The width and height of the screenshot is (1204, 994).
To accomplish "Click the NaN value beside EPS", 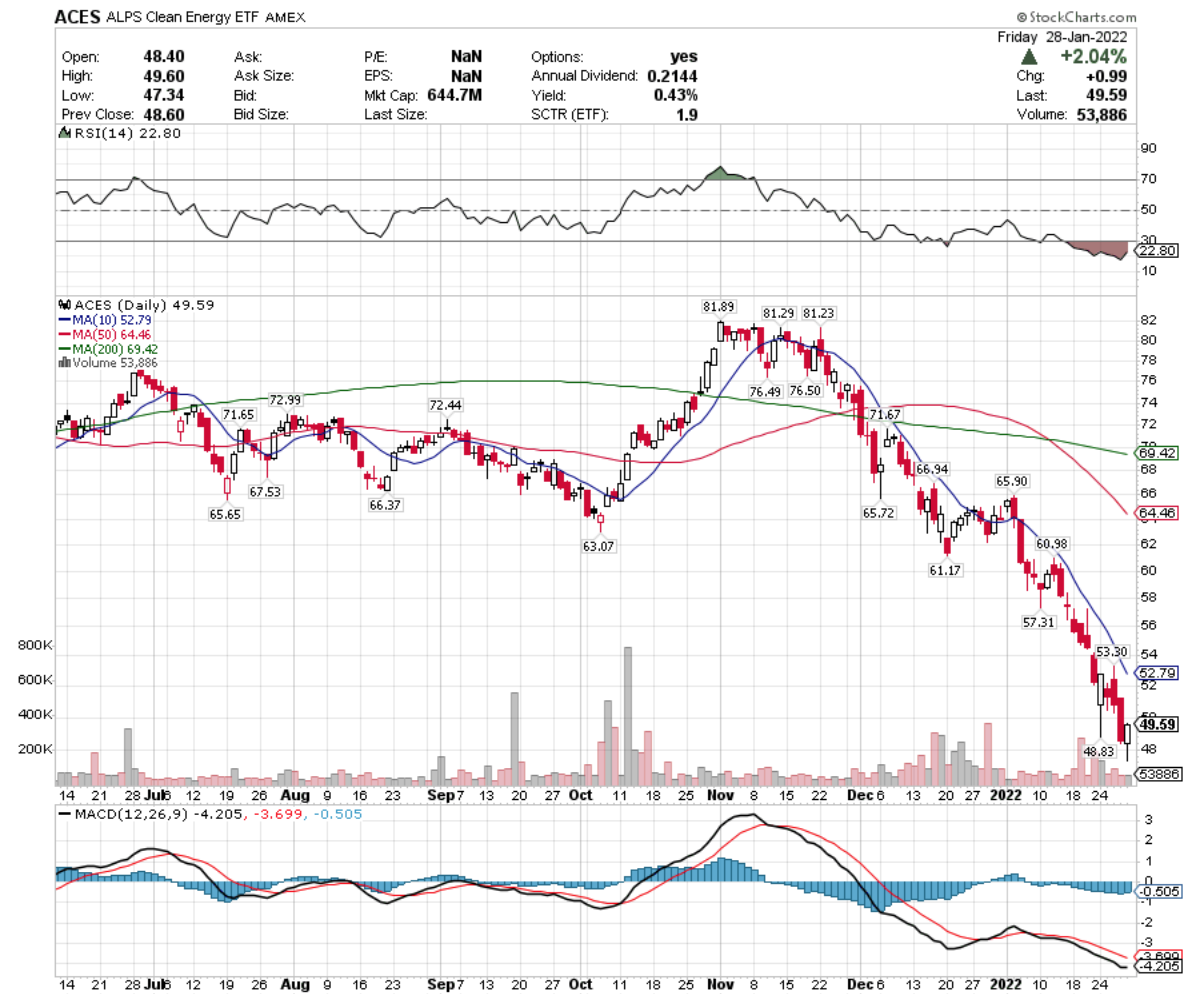I will point(466,76).
